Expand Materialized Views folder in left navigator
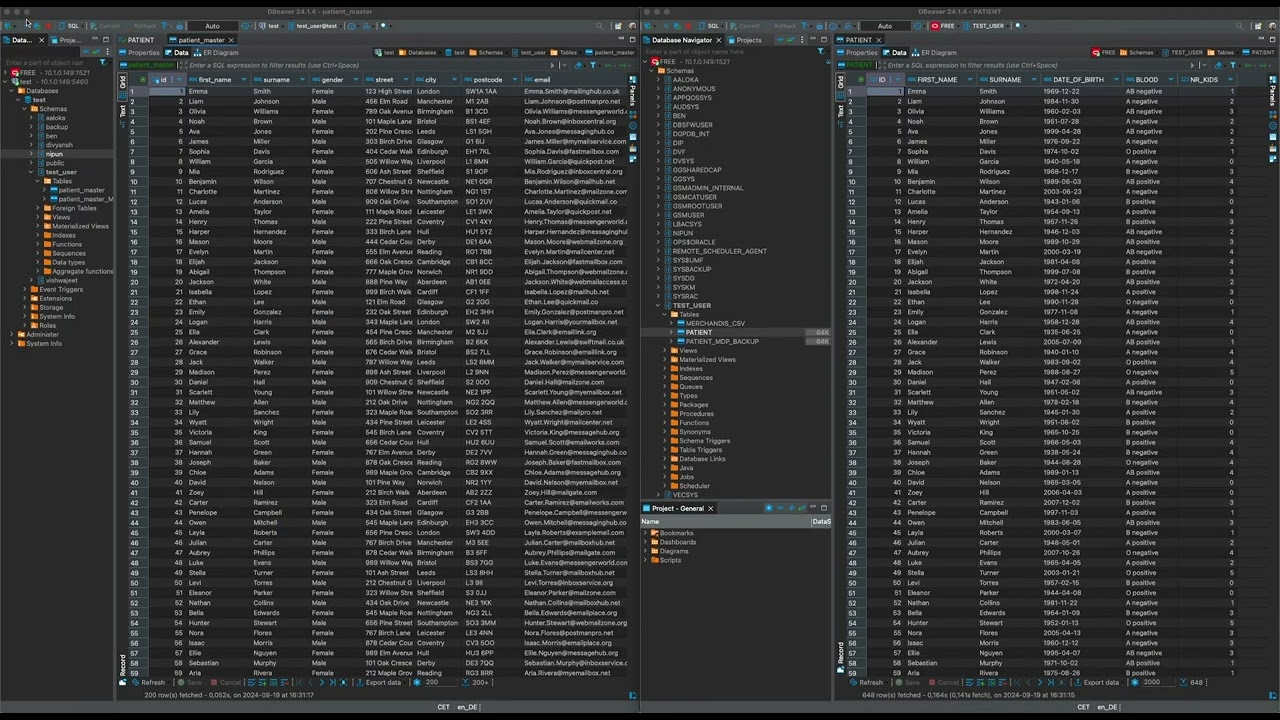The width and height of the screenshot is (1280, 720). pyautogui.click(x=40, y=226)
